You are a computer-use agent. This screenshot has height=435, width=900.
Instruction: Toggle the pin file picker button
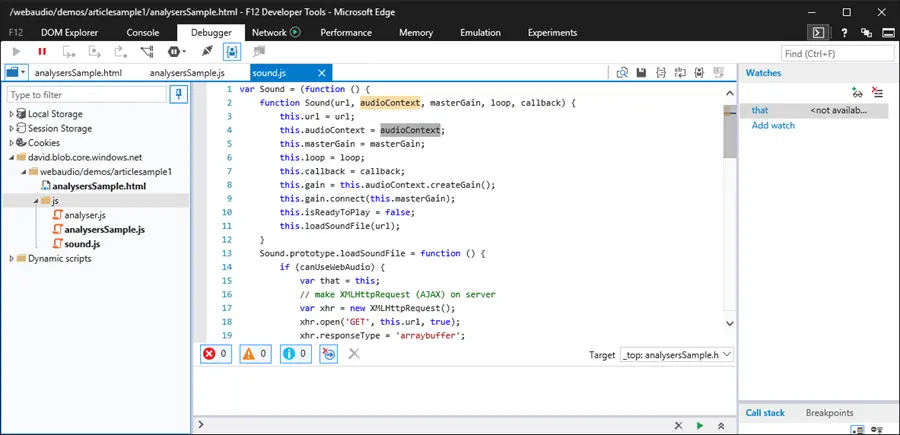179,95
